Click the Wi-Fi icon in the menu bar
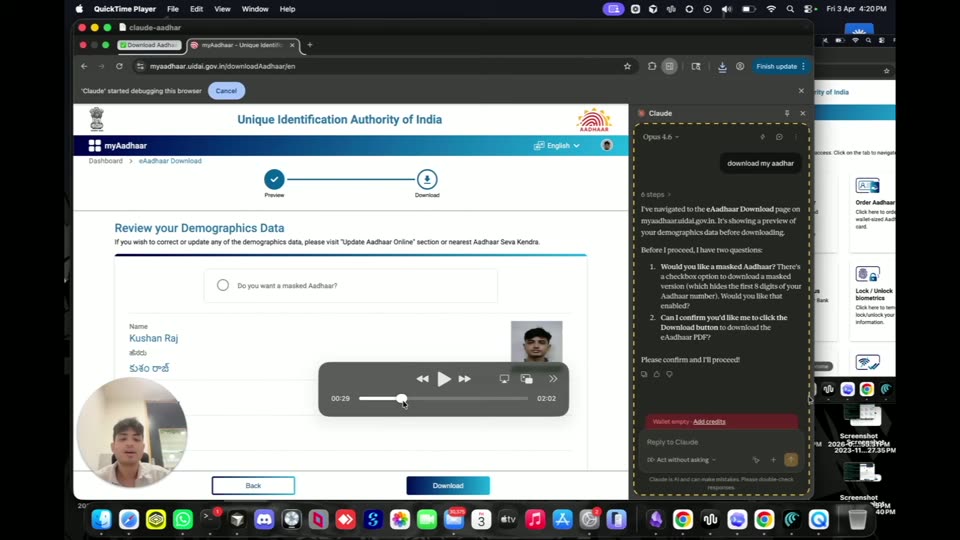960x540 pixels. (x=771, y=9)
